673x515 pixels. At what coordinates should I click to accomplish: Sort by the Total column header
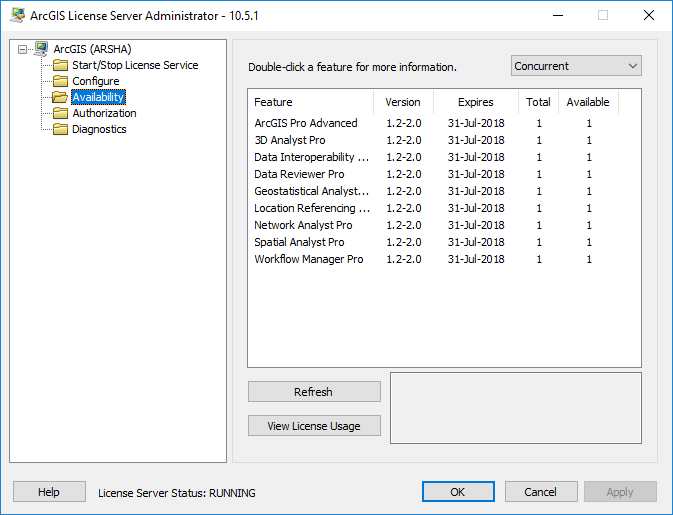[539, 102]
